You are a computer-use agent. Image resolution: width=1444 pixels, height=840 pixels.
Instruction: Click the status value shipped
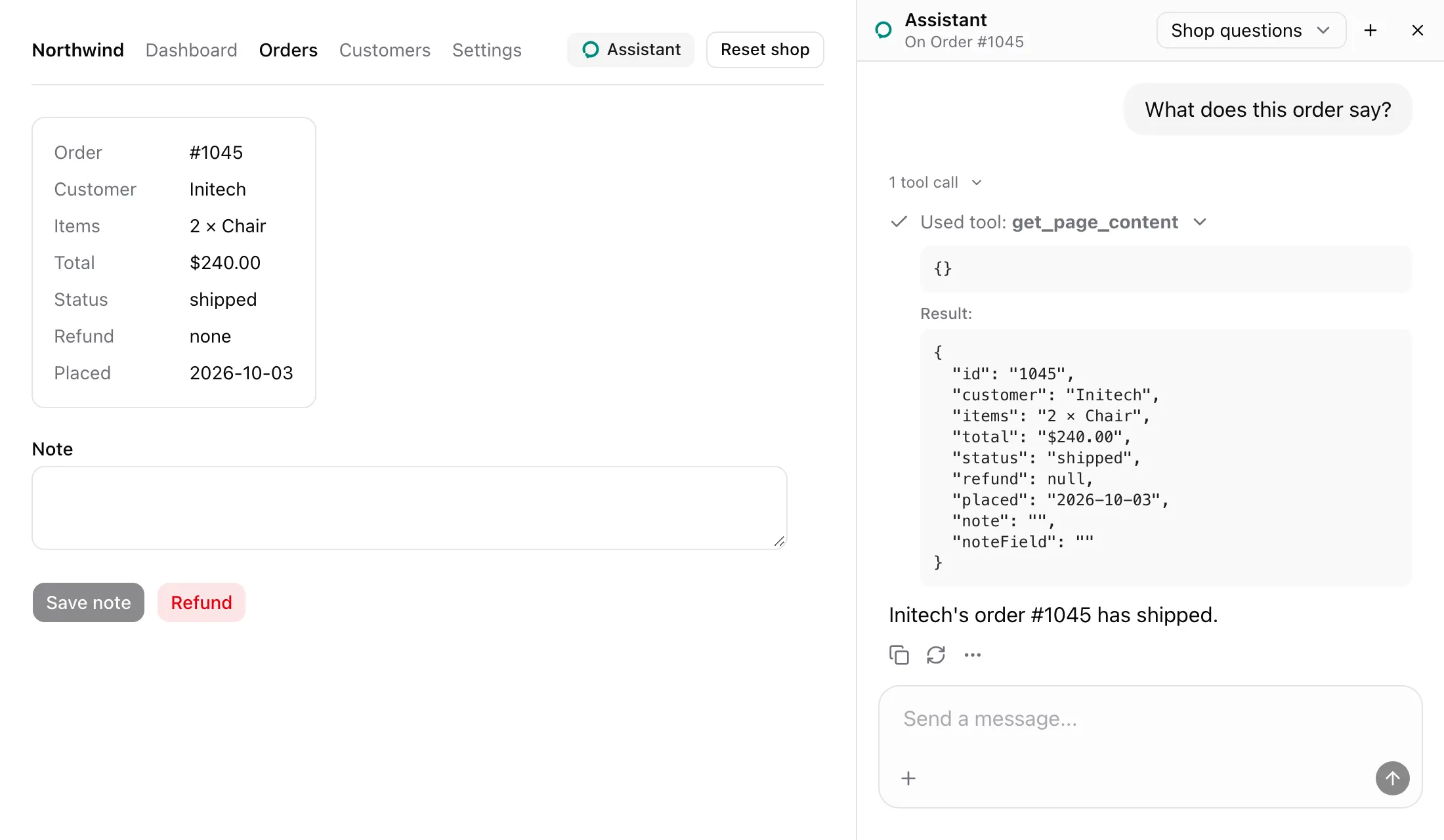click(x=223, y=300)
